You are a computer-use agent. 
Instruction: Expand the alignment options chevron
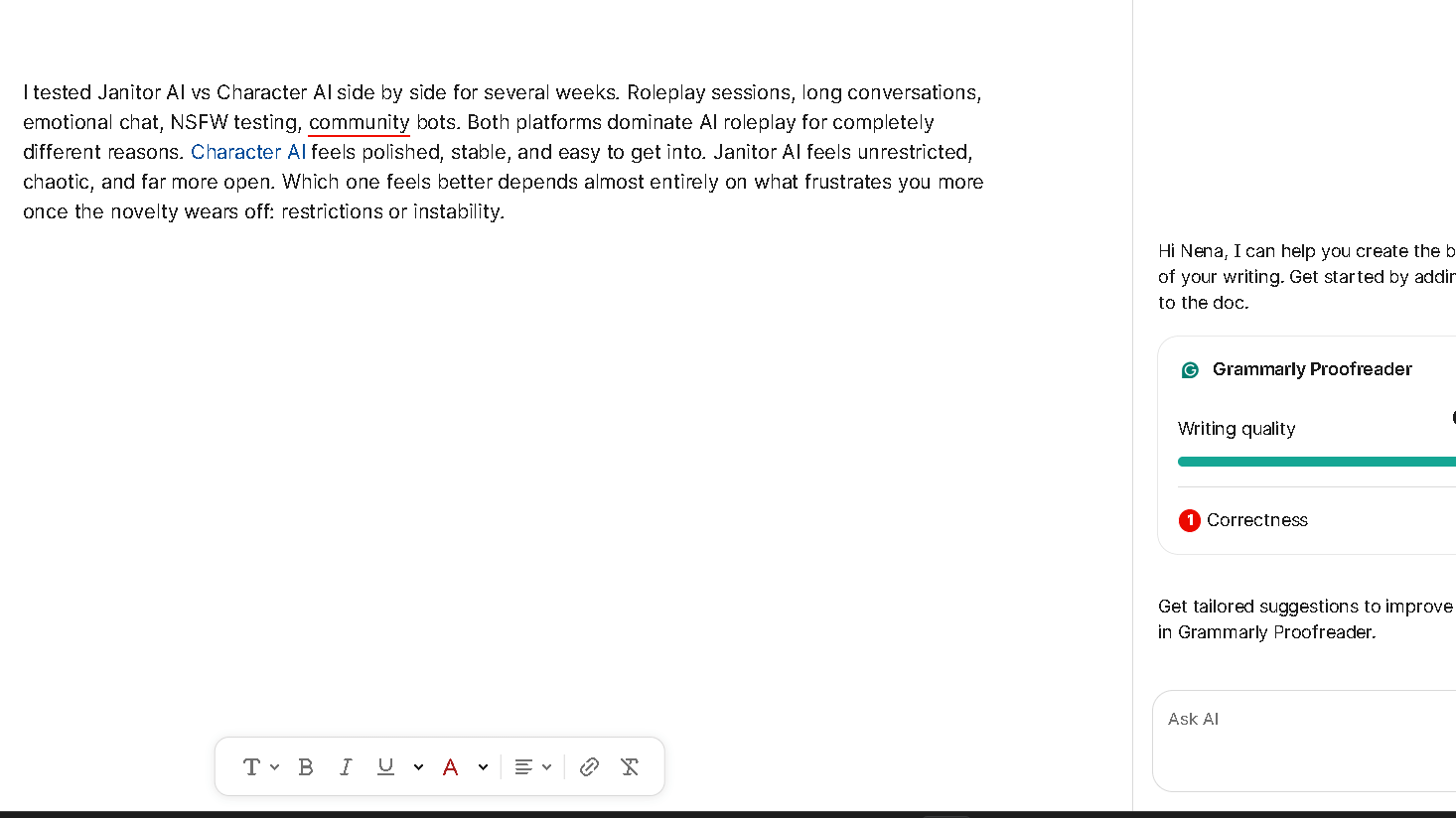tap(546, 766)
